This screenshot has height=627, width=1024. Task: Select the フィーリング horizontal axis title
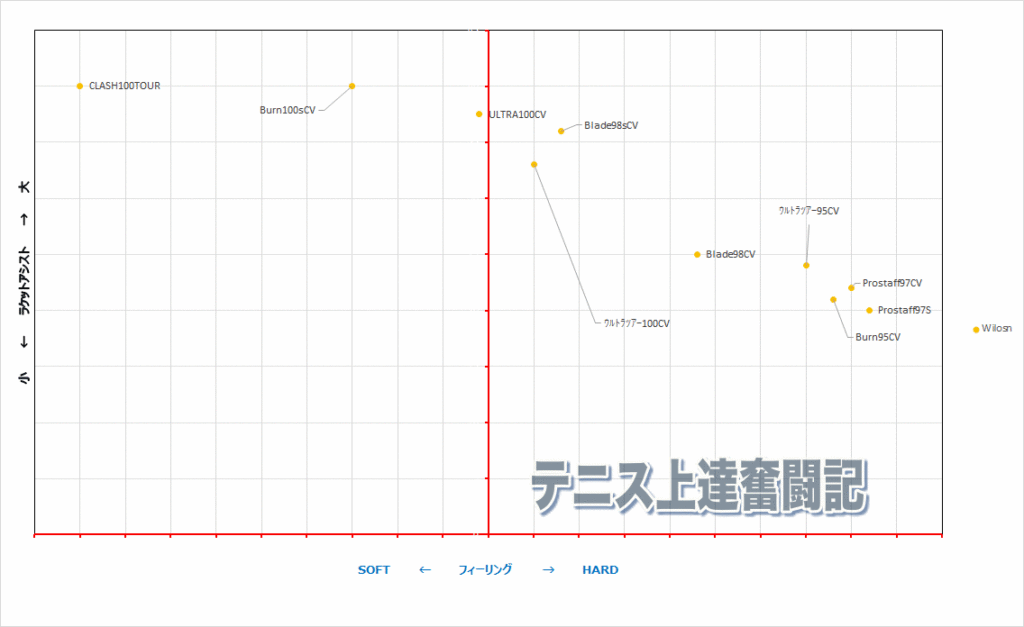tap(485, 570)
